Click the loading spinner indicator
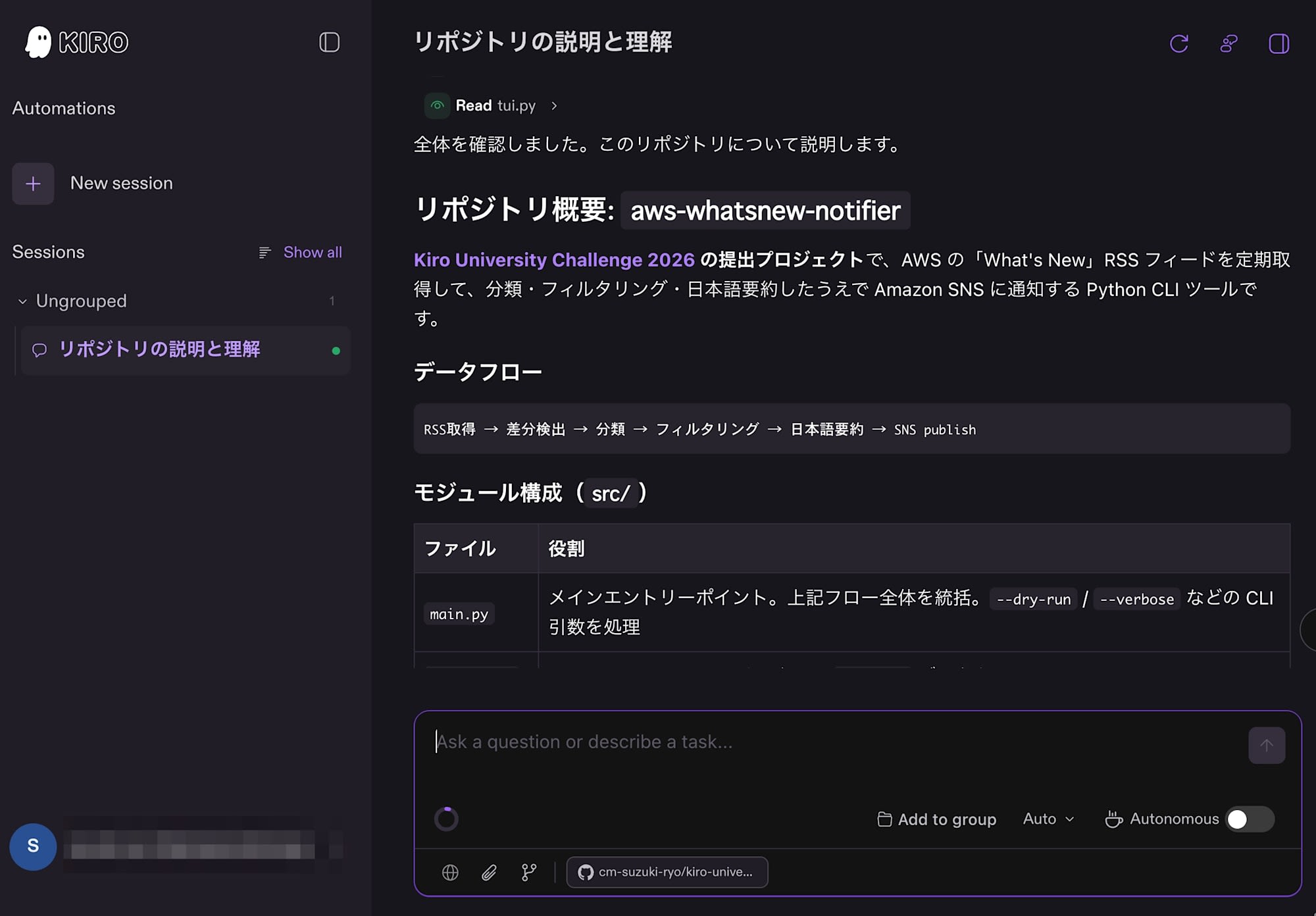Viewport: 1316px width, 916px height. 446,819
